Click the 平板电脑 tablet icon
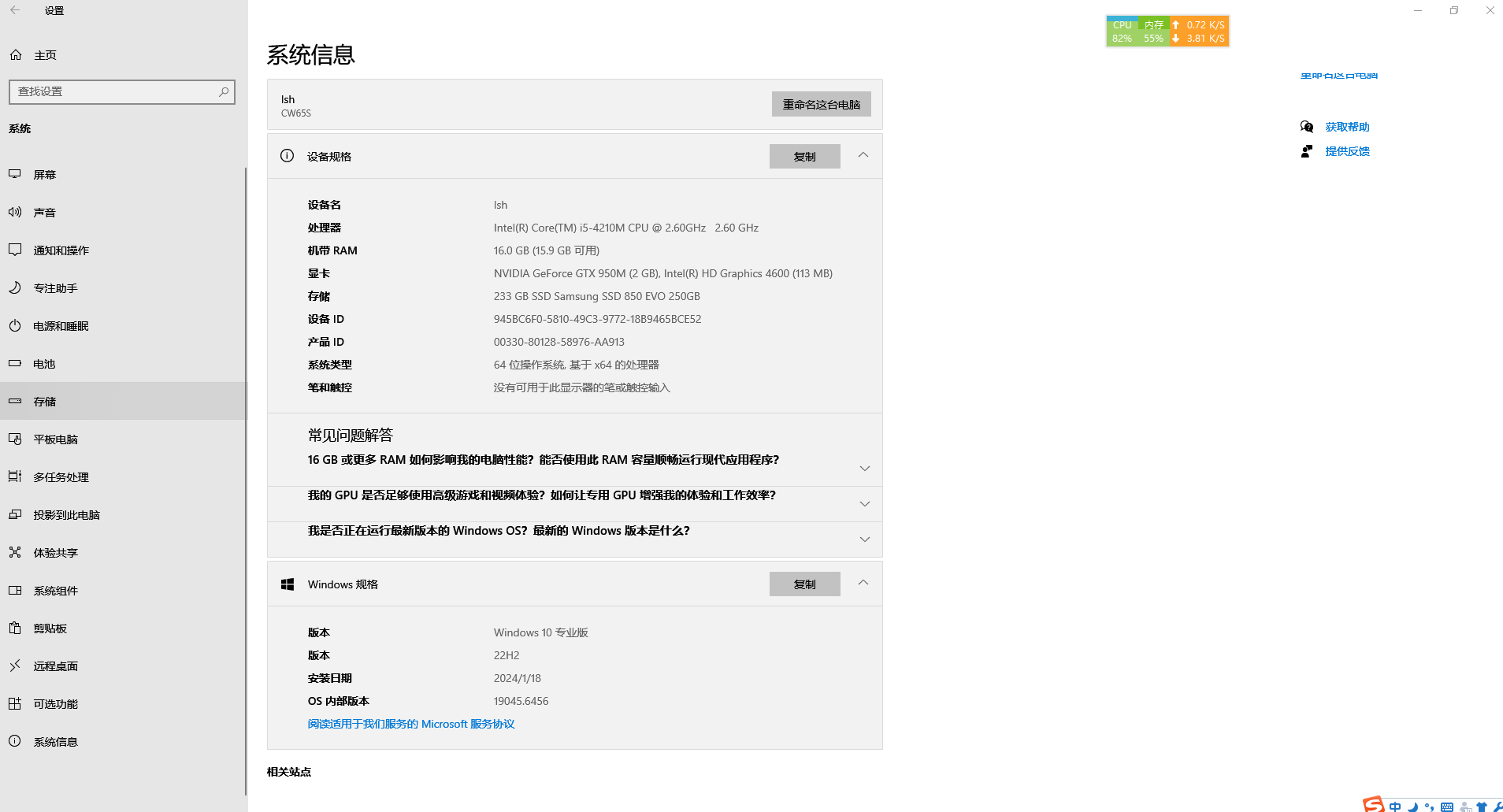Screen dimensions: 1503x812 click(15, 439)
